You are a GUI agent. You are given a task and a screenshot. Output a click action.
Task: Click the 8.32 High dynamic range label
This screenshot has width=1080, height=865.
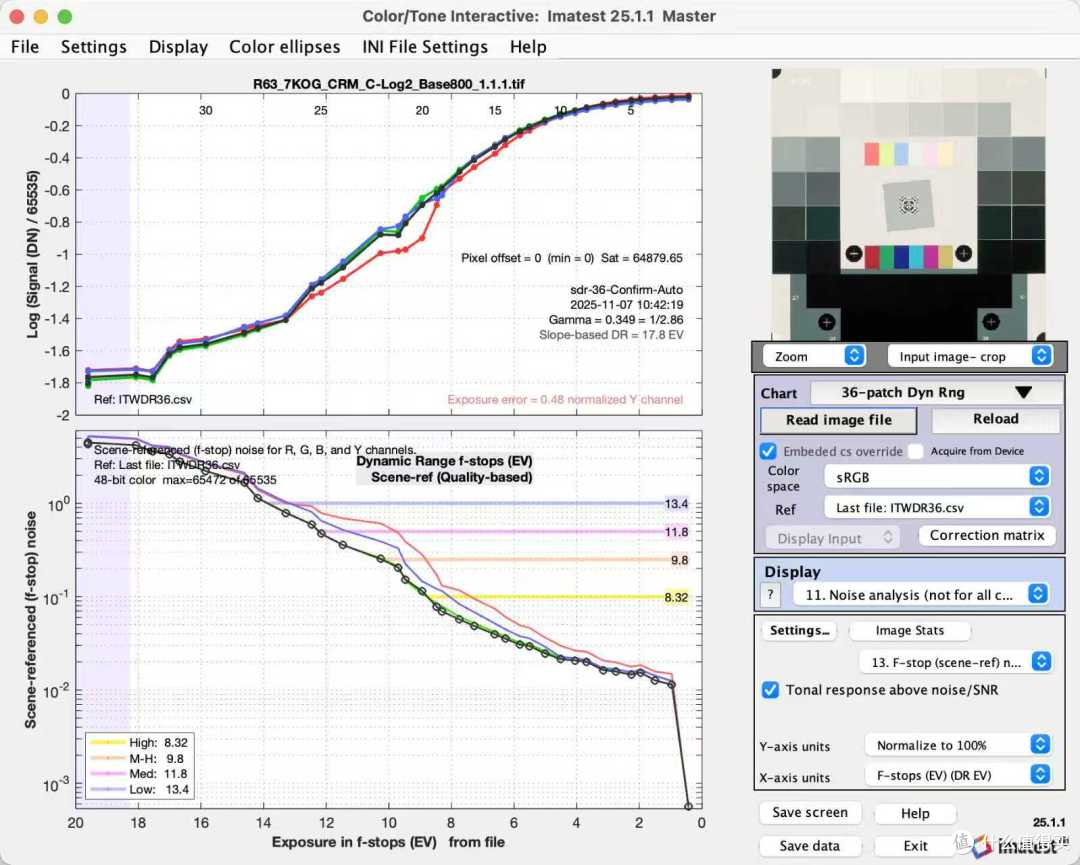tap(676, 597)
